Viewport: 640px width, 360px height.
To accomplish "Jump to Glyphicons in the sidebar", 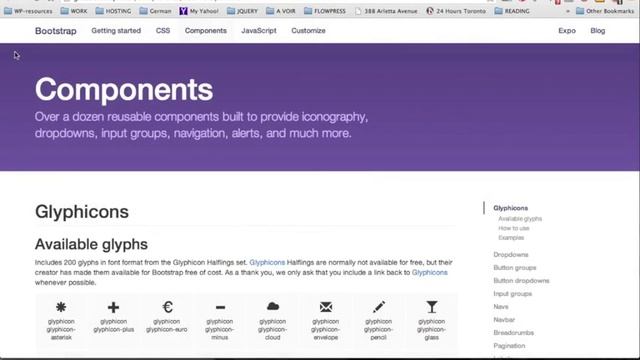I will [x=510, y=208].
